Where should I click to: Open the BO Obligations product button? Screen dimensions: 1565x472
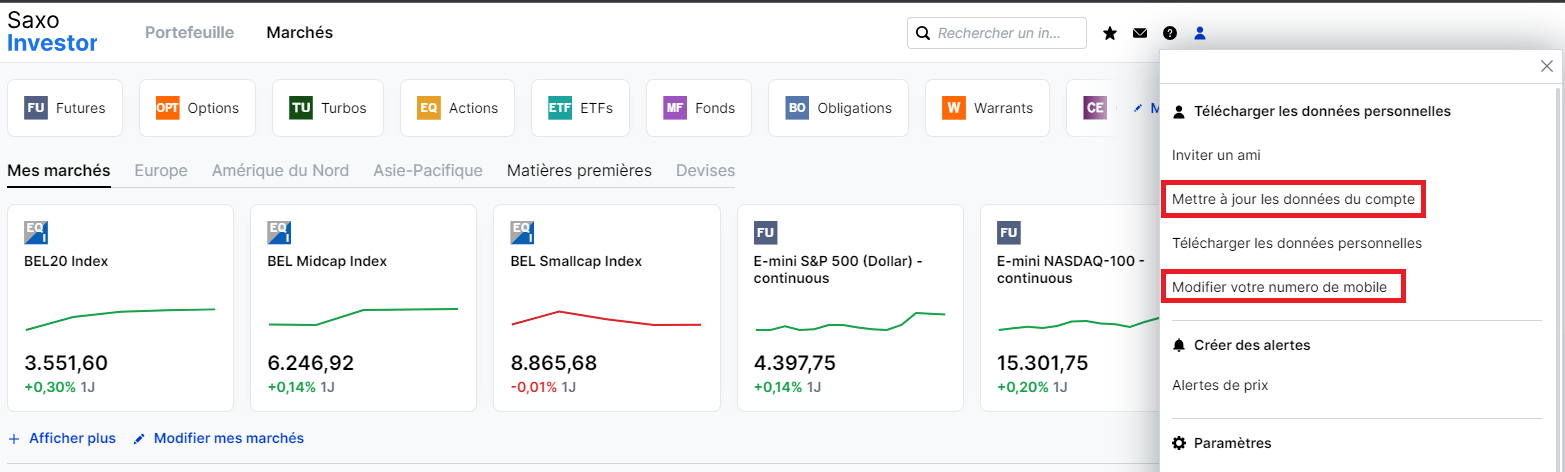pyautogui.click(x=838, y=108)
